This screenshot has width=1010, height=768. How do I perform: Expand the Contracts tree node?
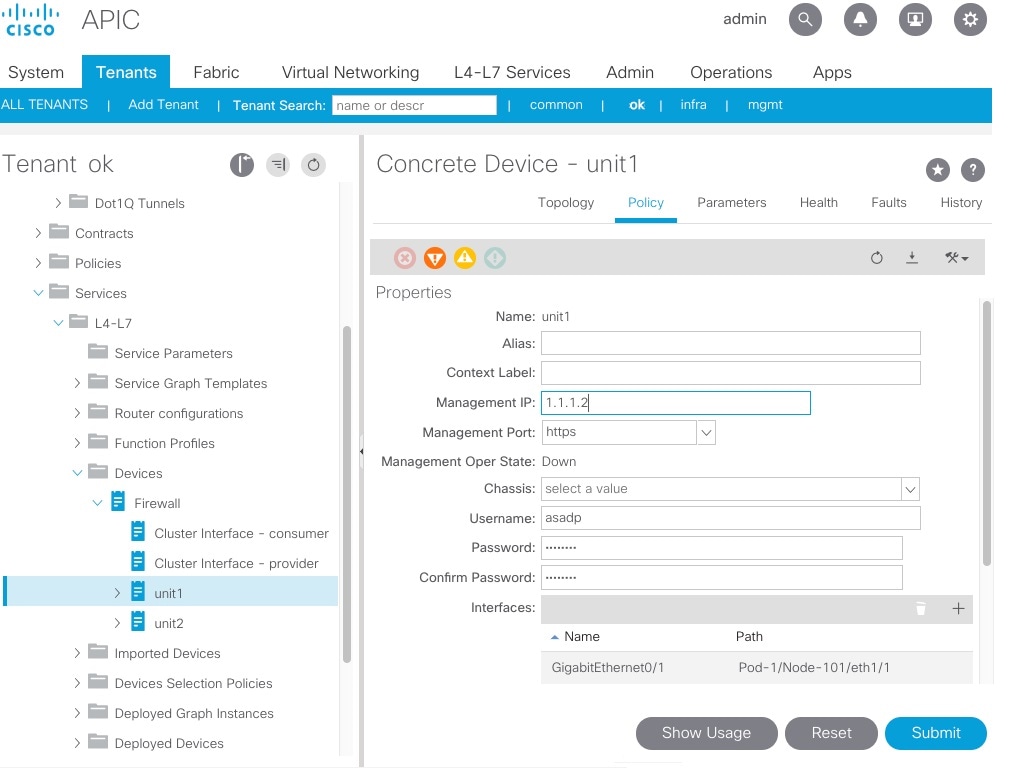click(38, 233)
